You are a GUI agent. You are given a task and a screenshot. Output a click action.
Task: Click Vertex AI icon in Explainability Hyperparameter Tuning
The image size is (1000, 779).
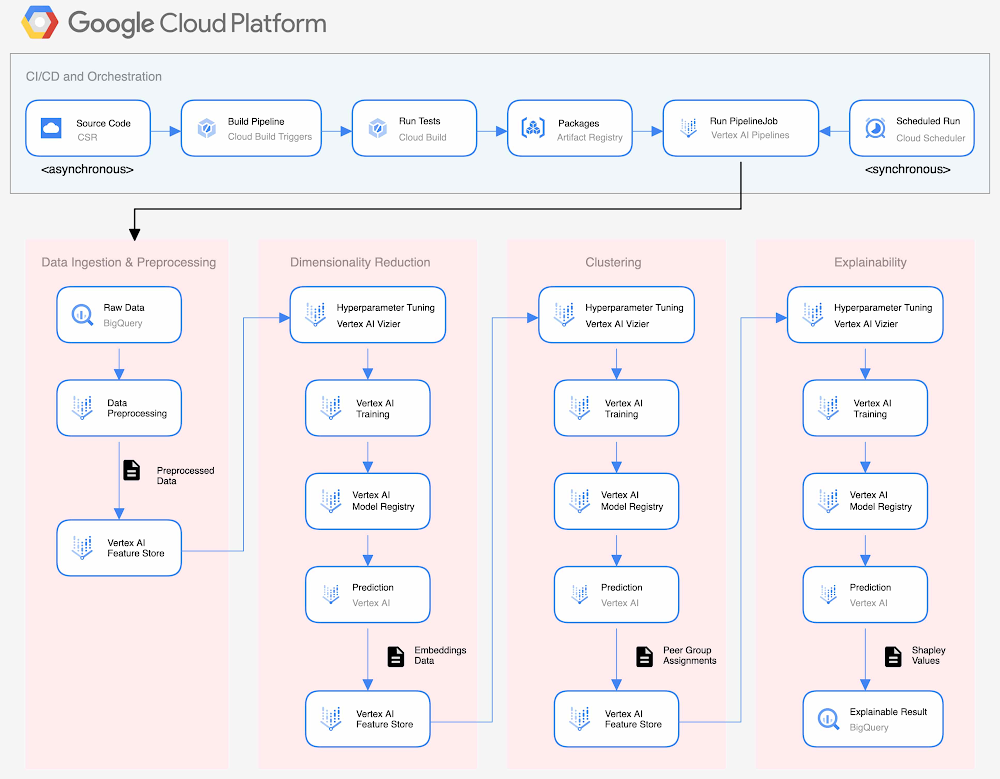(x=812, y=315)
